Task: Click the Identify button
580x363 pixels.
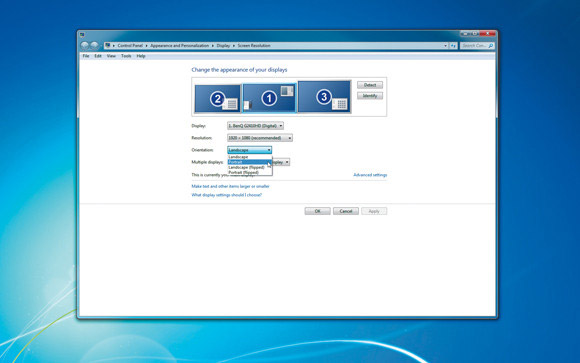Action: [x=370, y=96]
